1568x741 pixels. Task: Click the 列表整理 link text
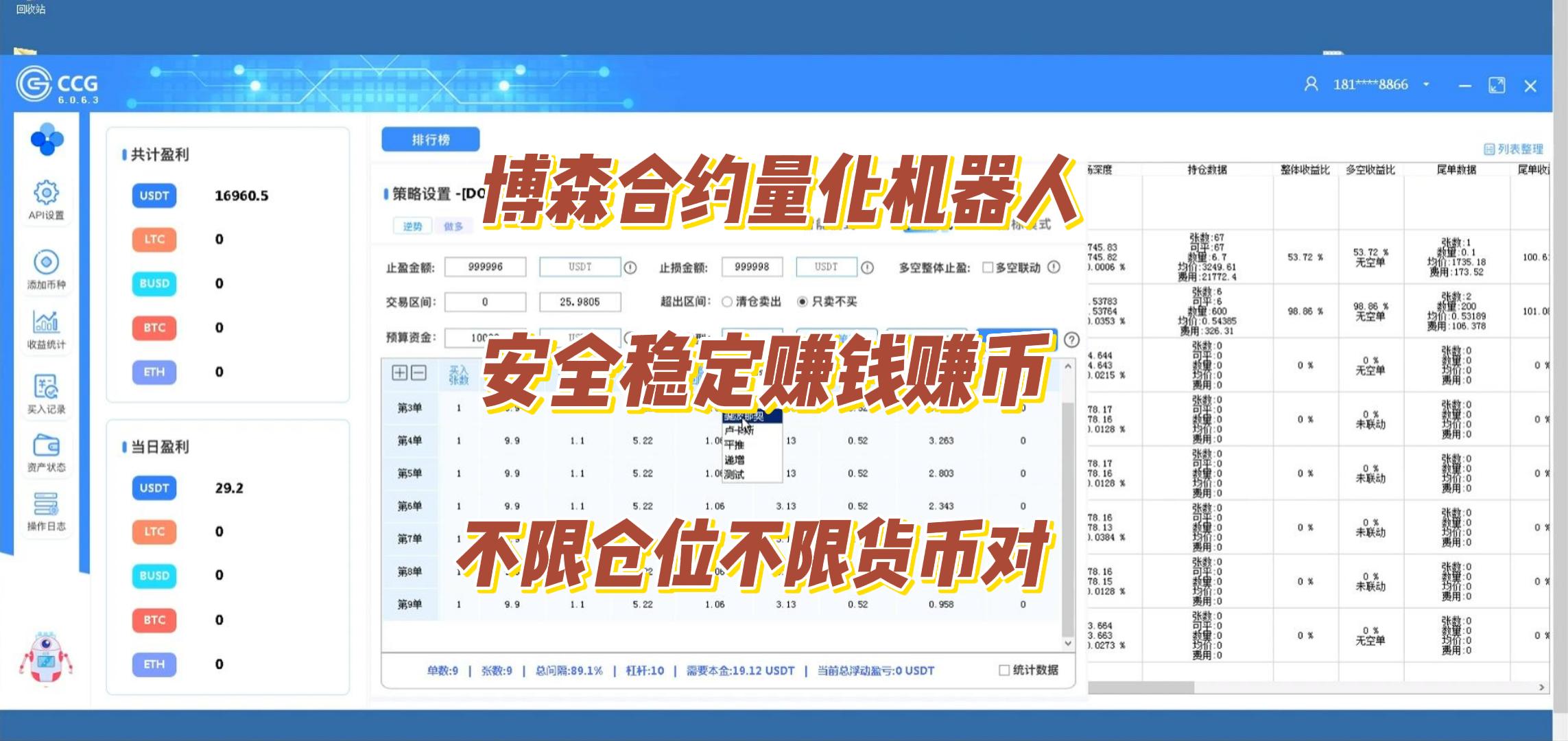click(1520, 149)
